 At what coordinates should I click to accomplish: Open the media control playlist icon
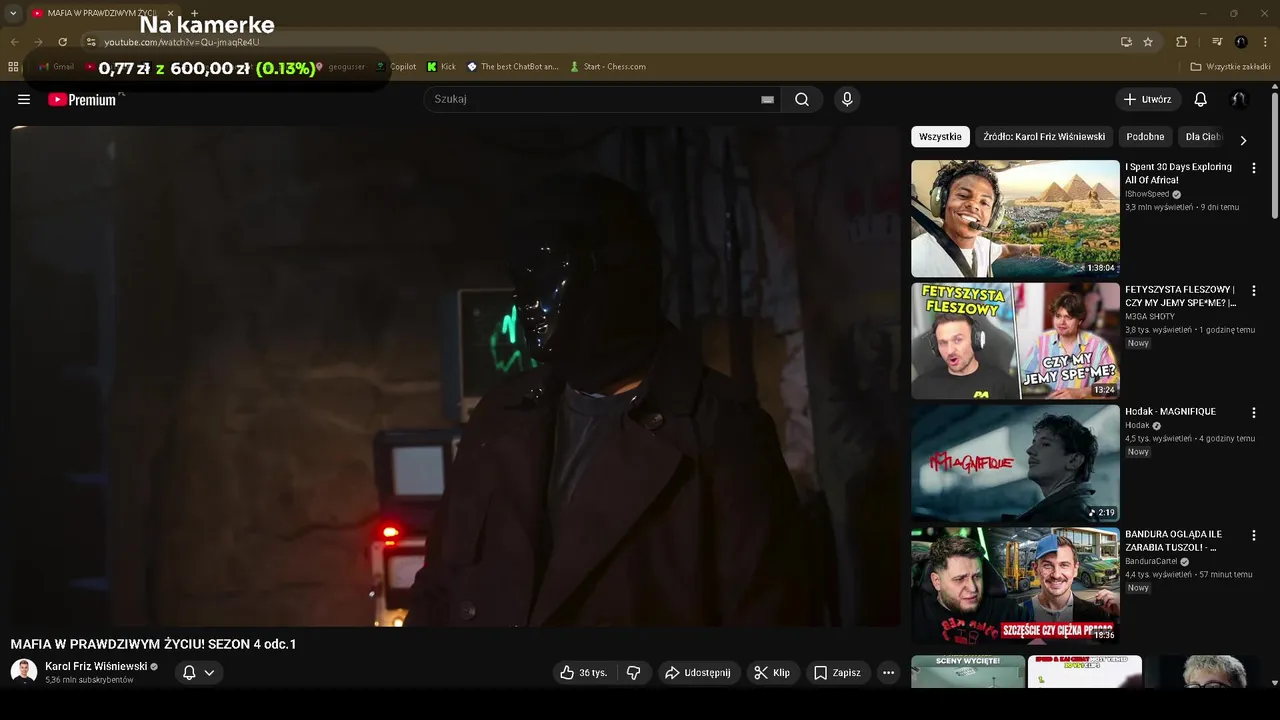click(x=1217, y=42)
